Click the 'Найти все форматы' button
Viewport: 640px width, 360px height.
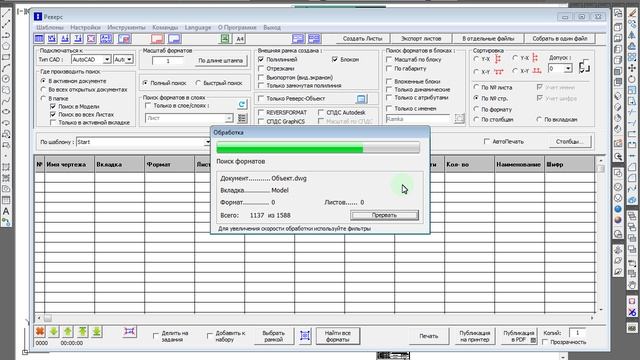tap(338, 336)
